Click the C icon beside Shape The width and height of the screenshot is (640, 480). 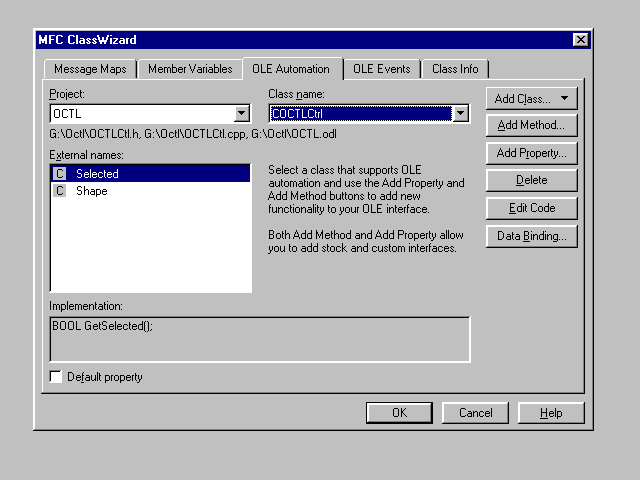click(x=59, y=191)
